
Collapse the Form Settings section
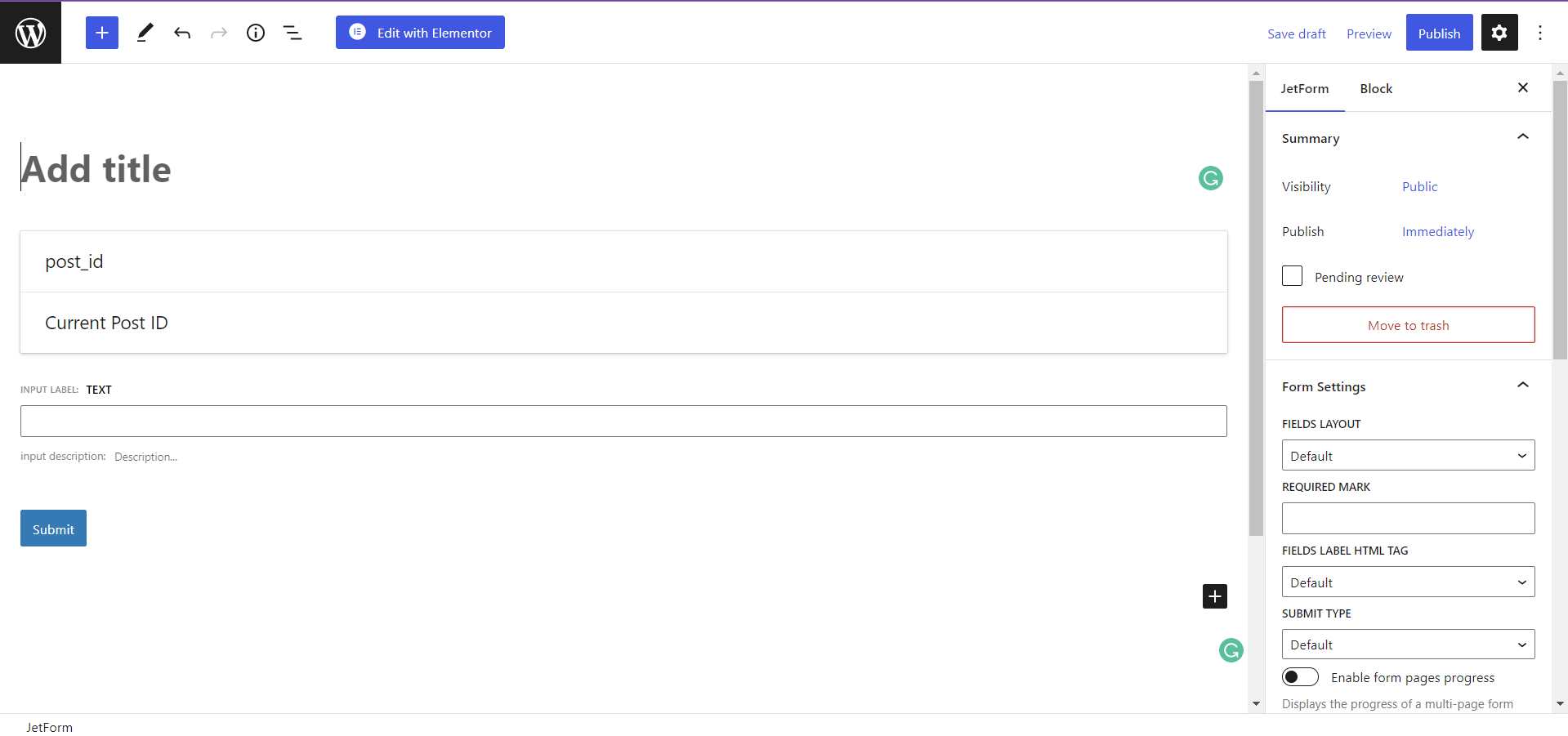pos(1522,386)
